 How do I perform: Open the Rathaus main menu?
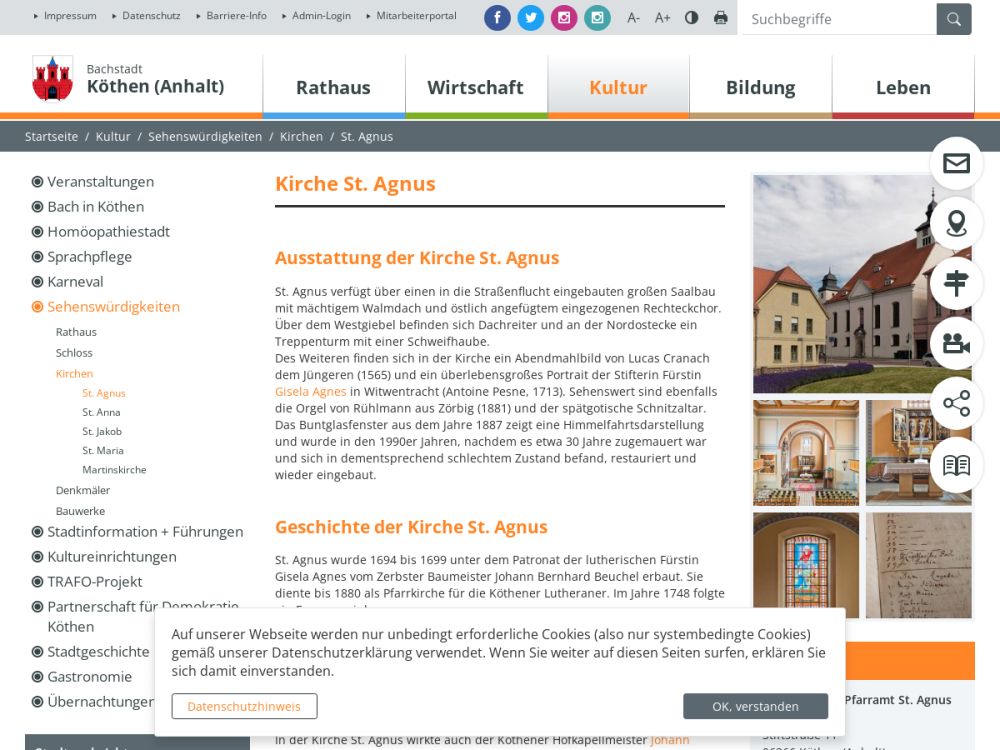333,87
